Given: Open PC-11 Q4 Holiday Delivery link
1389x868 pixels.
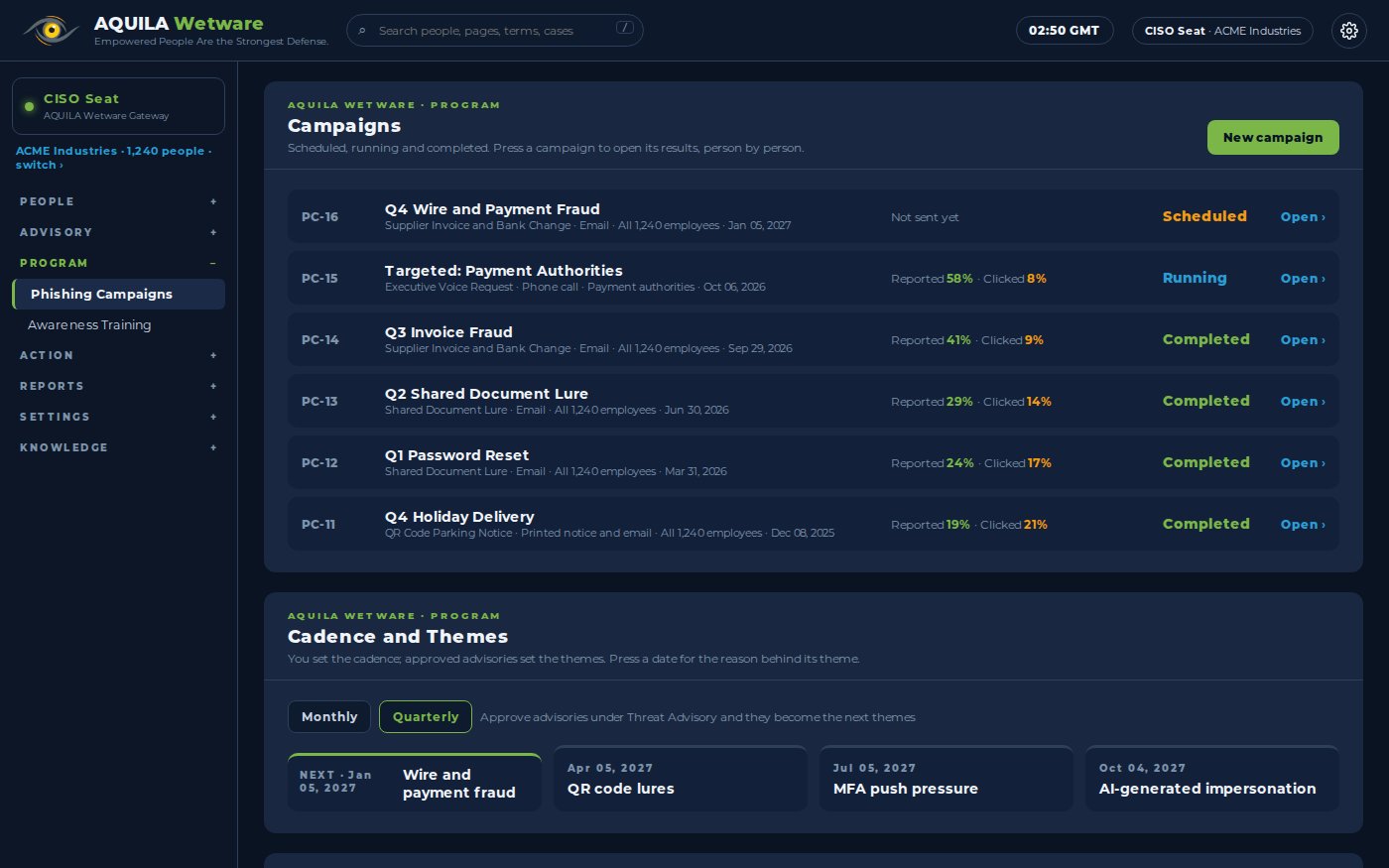Looking at the screenshot, I should tap(1303, 525).
